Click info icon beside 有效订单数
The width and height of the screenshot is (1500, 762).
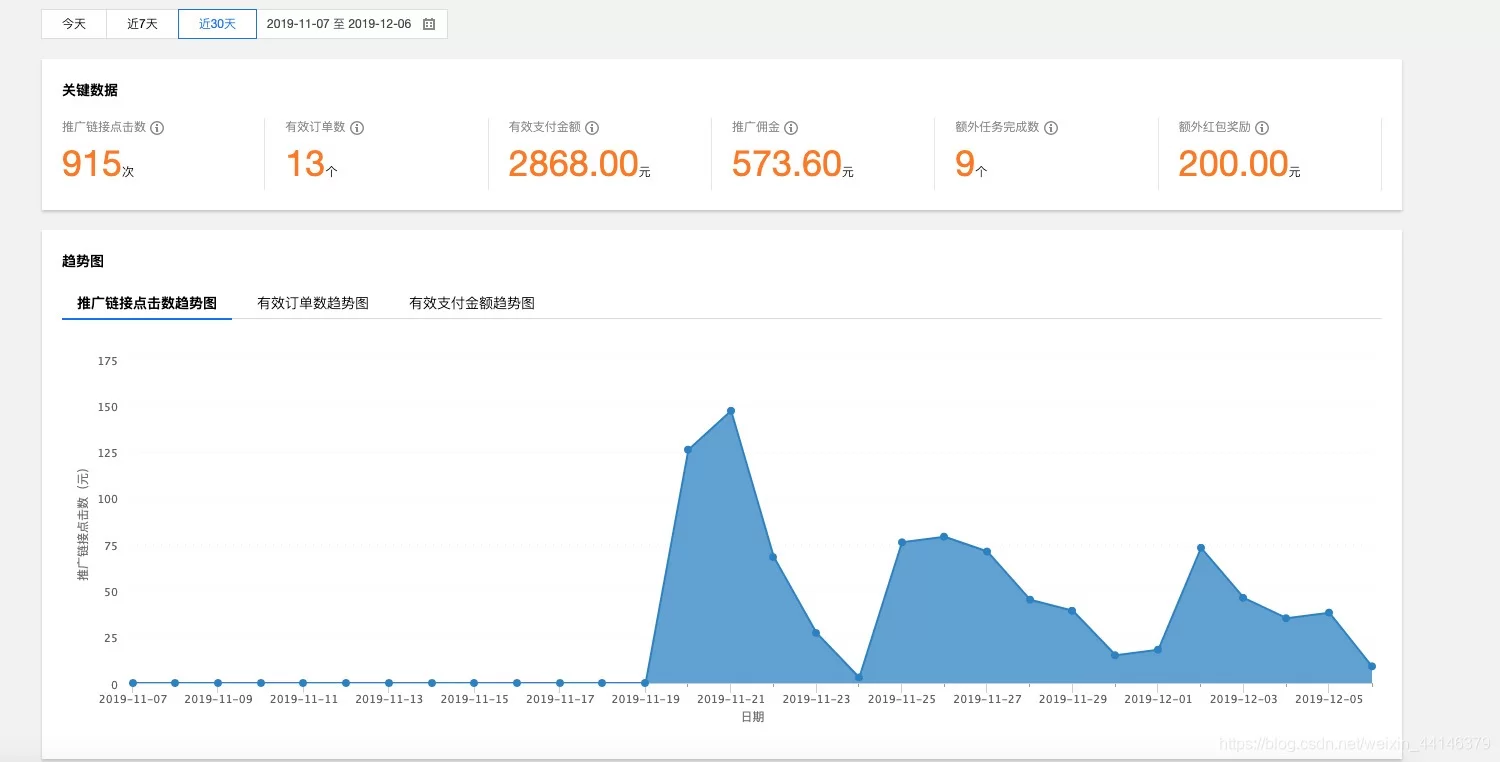click(357, 128)
